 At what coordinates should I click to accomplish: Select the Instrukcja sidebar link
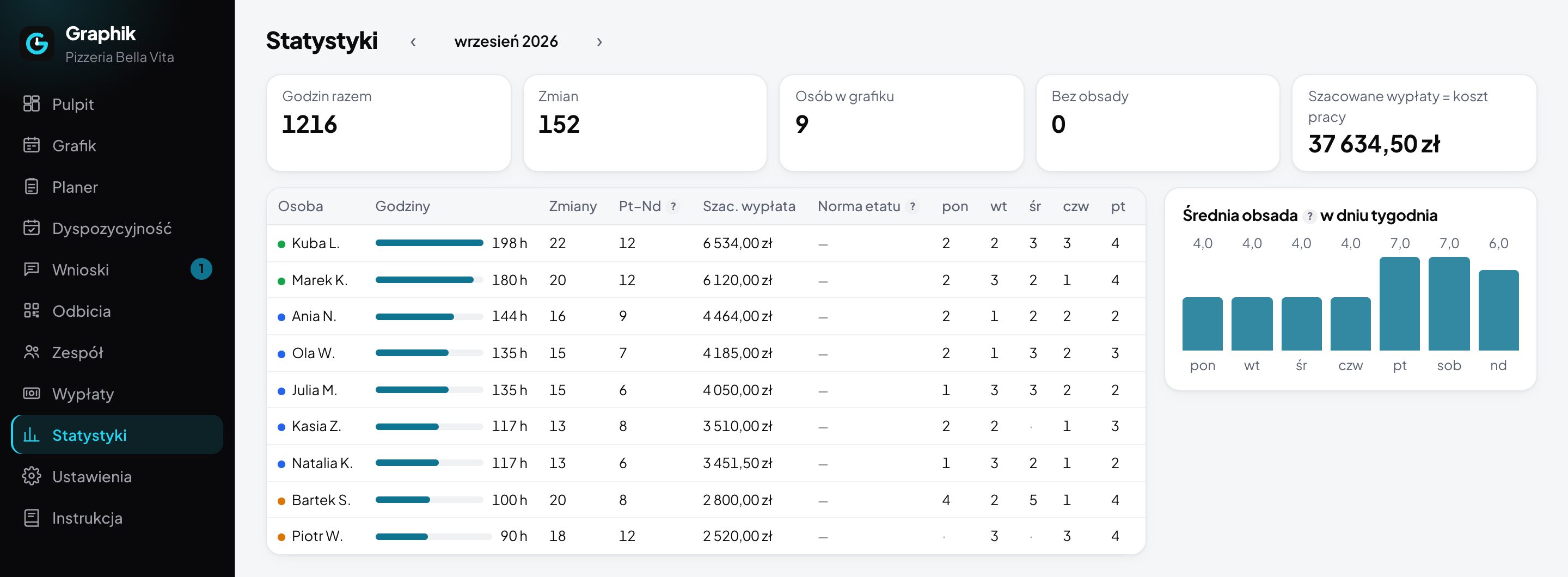tap(117, 518)
